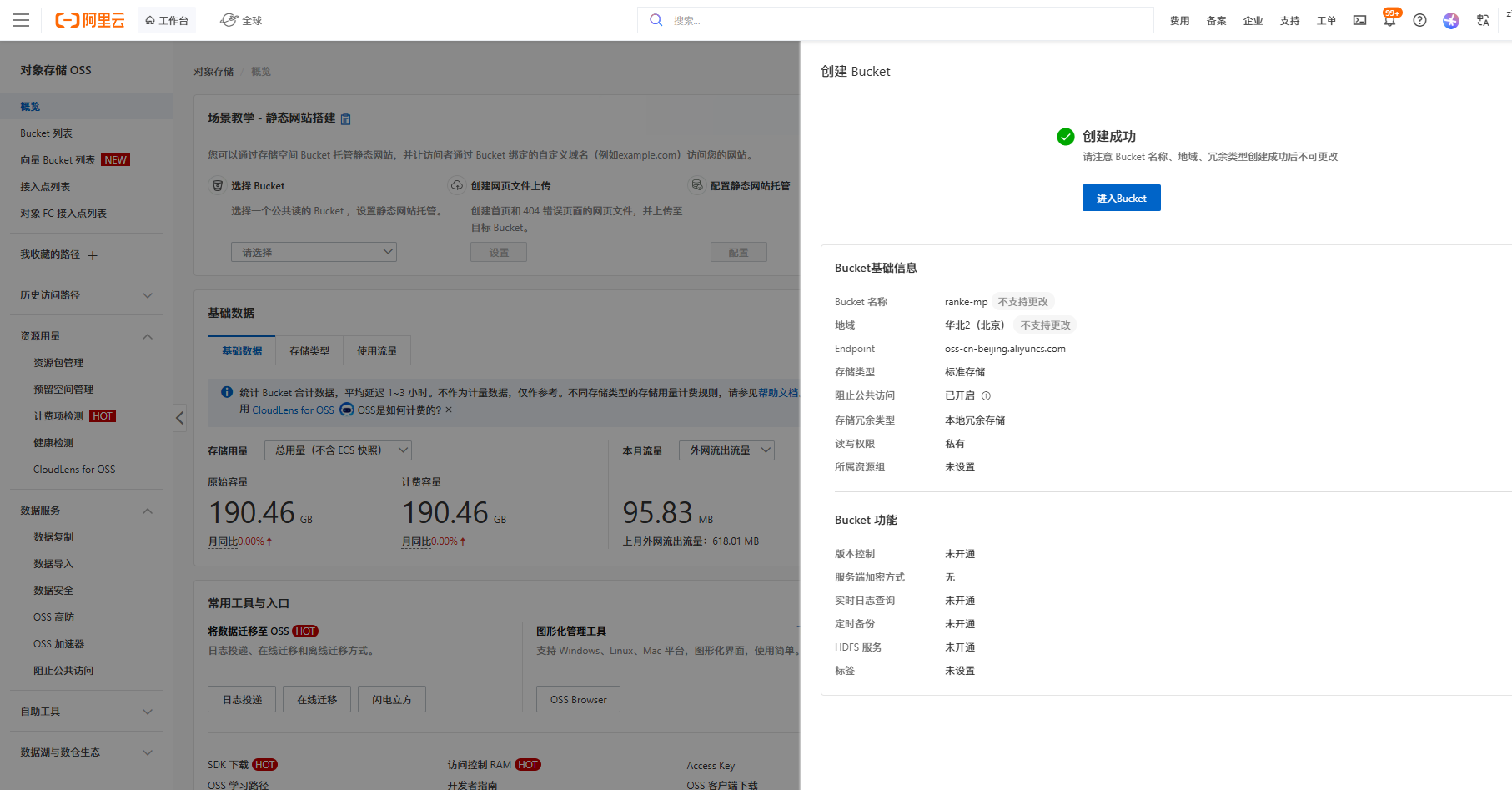
Task: Open the 访问控制 RAM link
Action: point(479,765)
